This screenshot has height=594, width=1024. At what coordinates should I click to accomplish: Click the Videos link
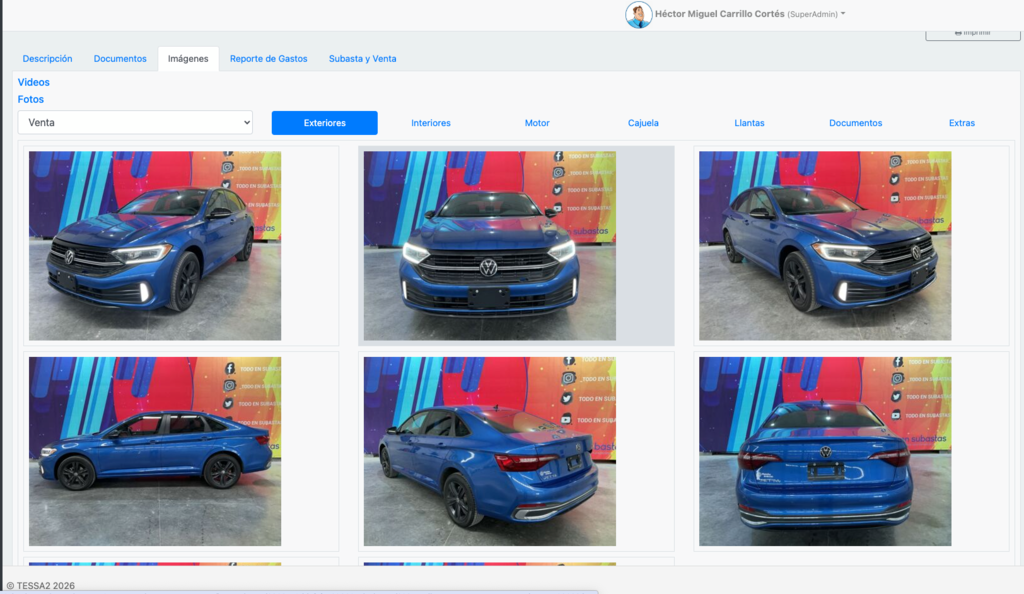pos(33,82)
